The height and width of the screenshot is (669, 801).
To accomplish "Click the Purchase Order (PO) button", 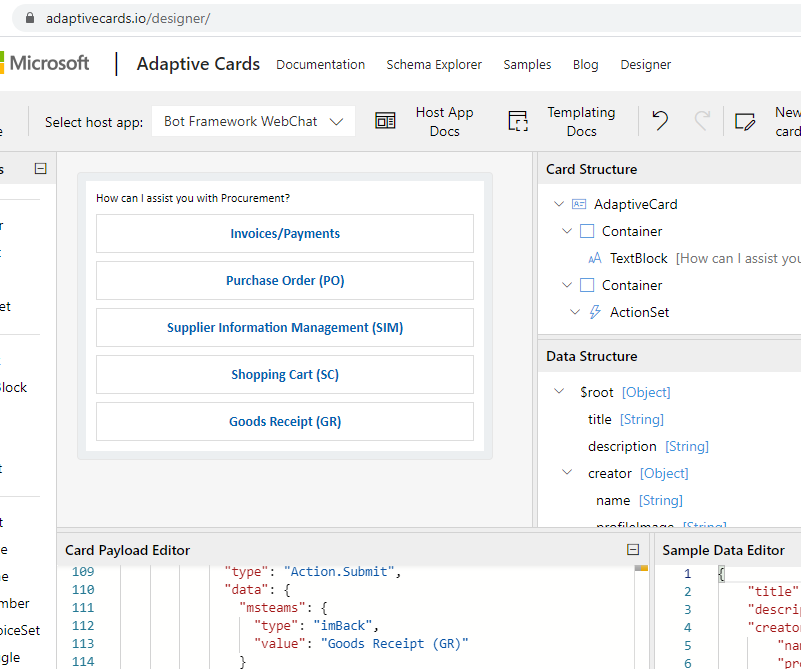I will [285, 280].
